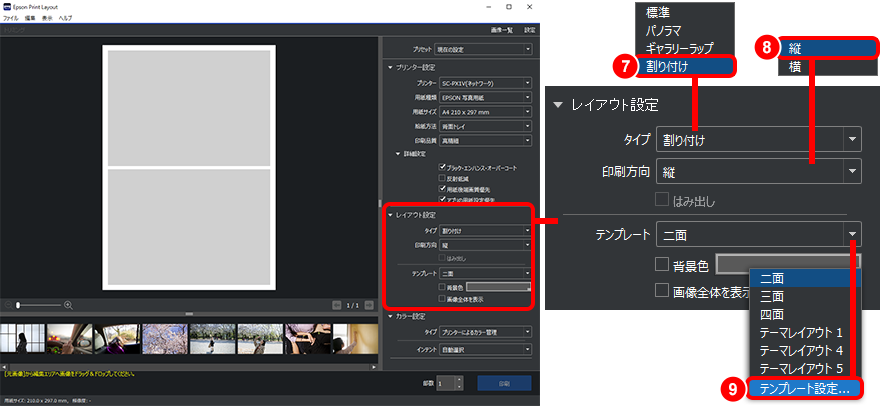
Task: Toggle ブラック・エンハンス・オーバーコート checkbox
Action: pos(442,167)
